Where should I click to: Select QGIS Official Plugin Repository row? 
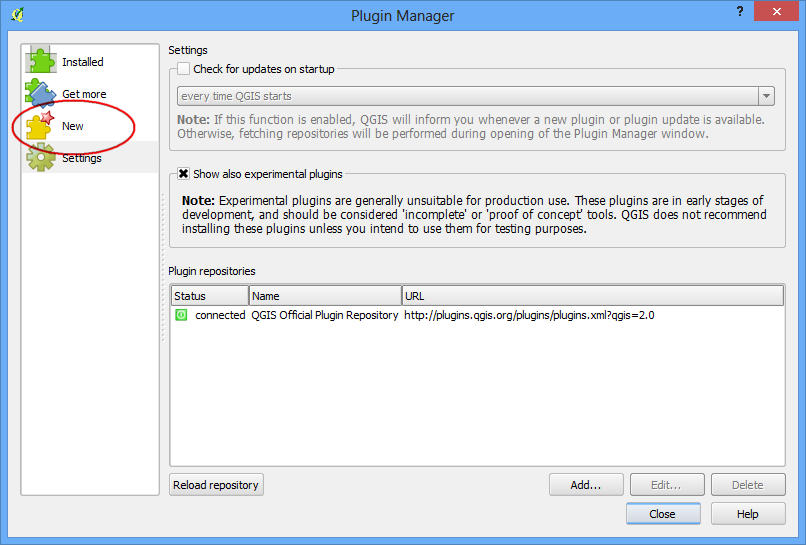click(x=477, y=315)
